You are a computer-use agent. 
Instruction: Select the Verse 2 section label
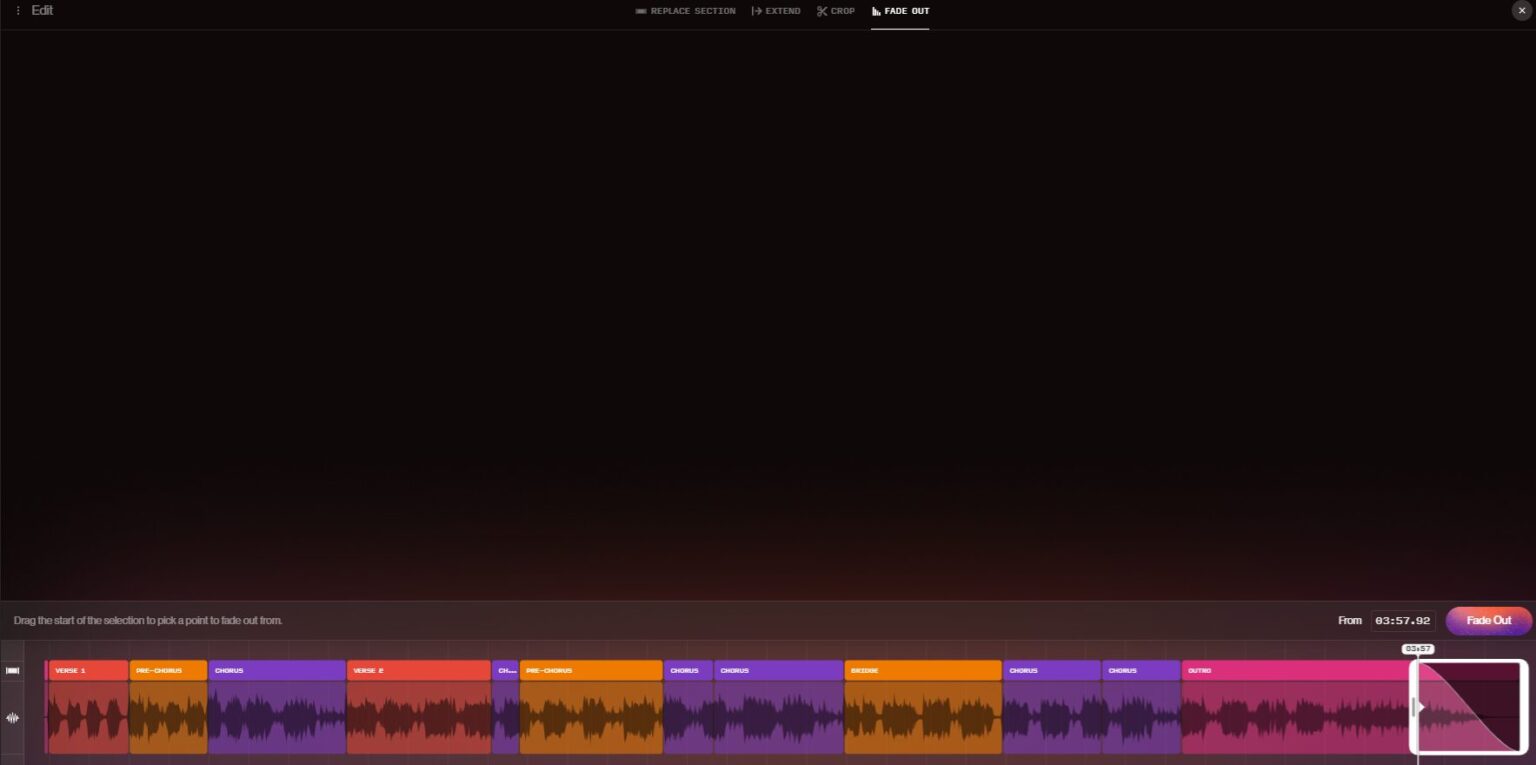click(418, 671)
